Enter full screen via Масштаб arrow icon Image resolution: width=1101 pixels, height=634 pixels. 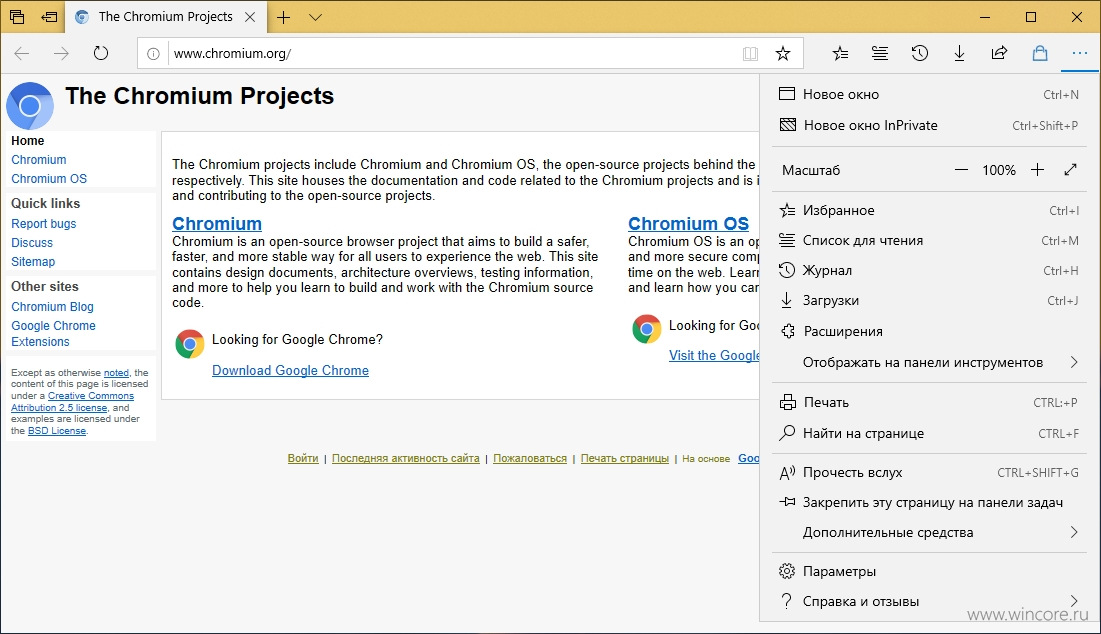pyautogui.click(x=1070, y=170)
